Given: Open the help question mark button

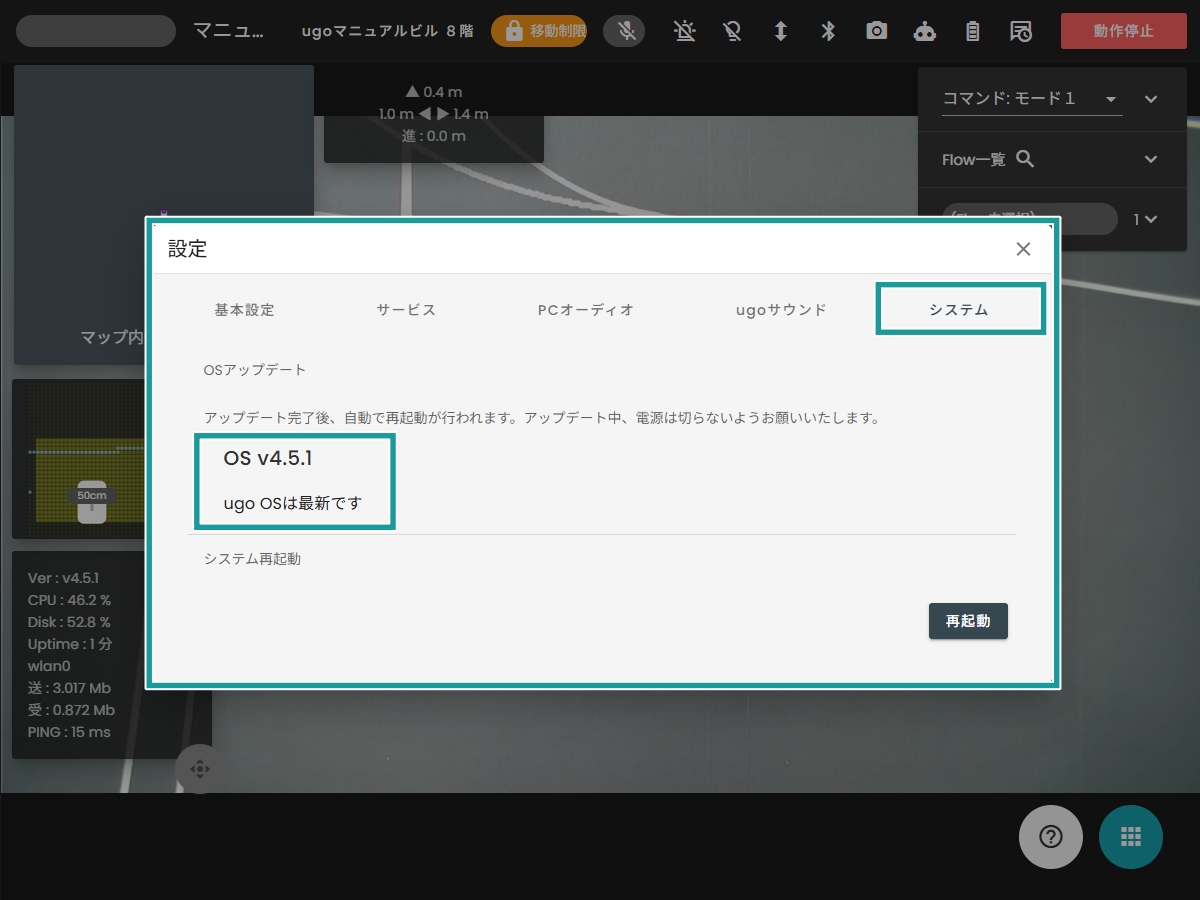Looking at the screenshot, I should [x=1051, y=837].
